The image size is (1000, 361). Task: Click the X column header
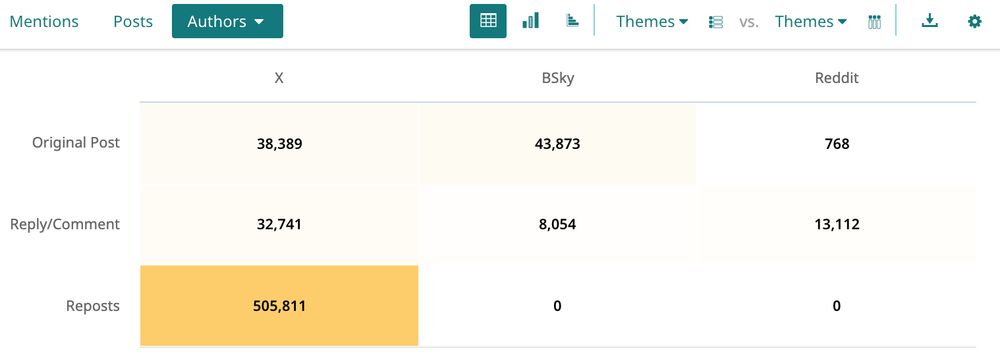tap(279, 78)
